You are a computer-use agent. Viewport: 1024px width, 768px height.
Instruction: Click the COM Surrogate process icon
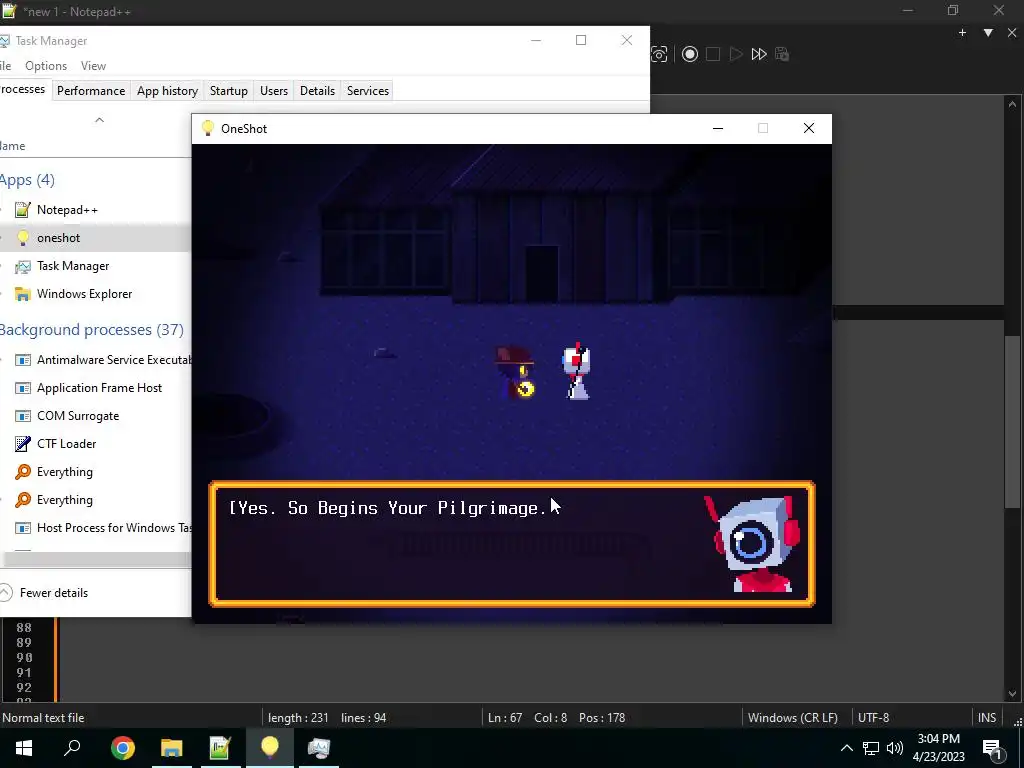pyautogui.click(x=23, y=416)
